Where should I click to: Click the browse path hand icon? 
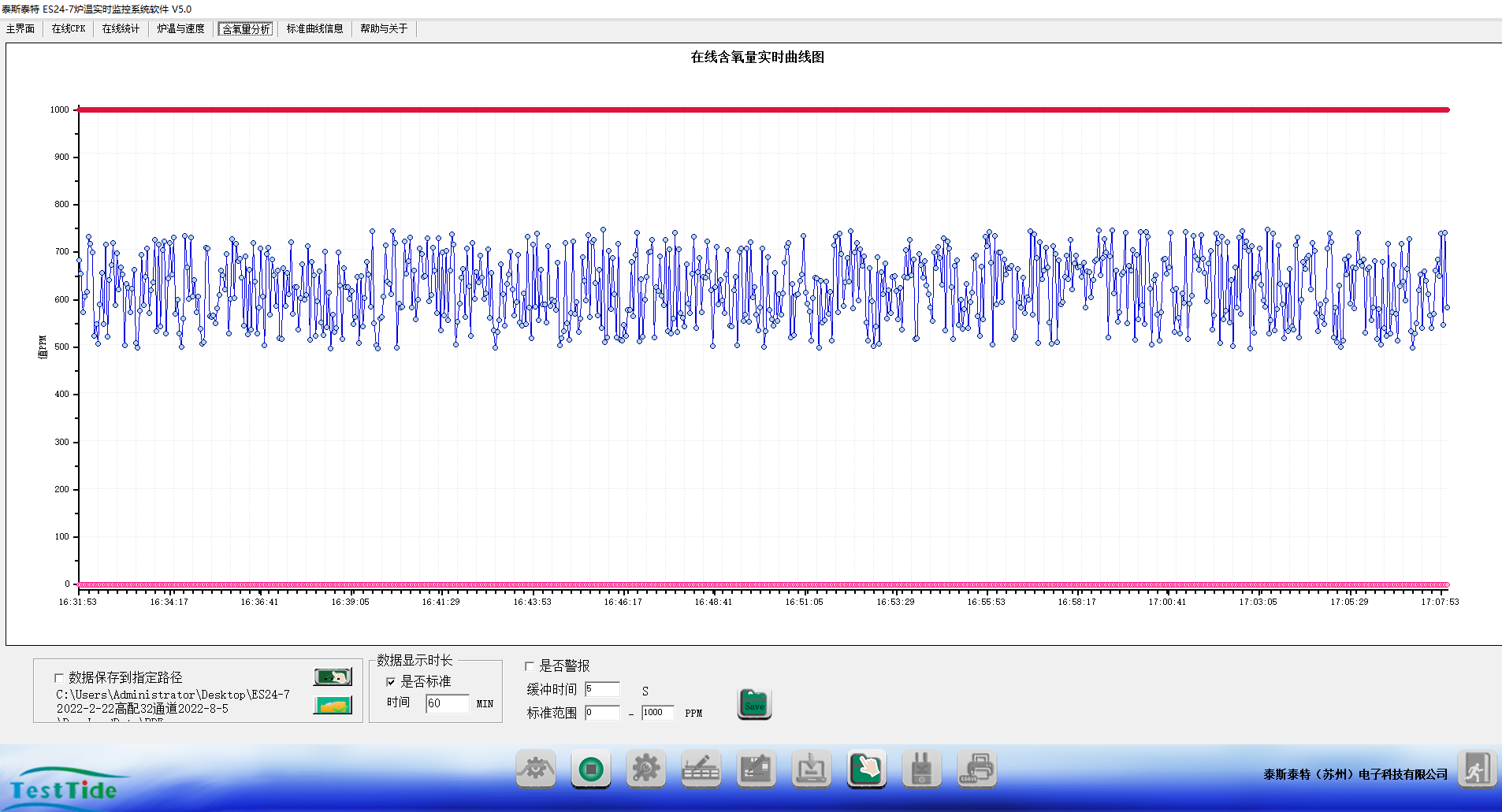click(333, 677)
